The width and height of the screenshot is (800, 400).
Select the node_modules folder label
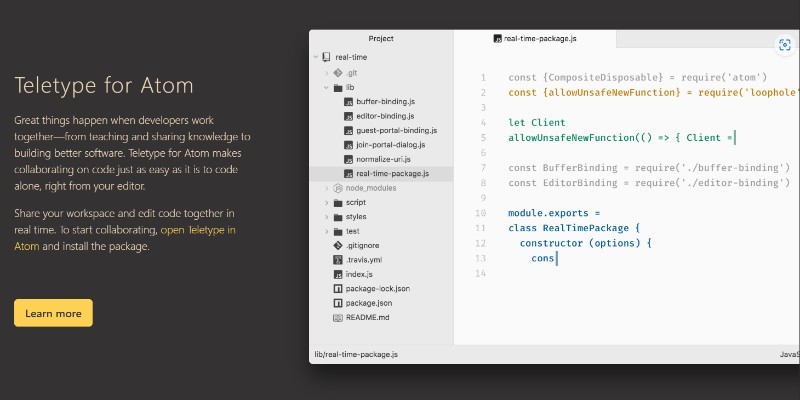click(371, 188)
